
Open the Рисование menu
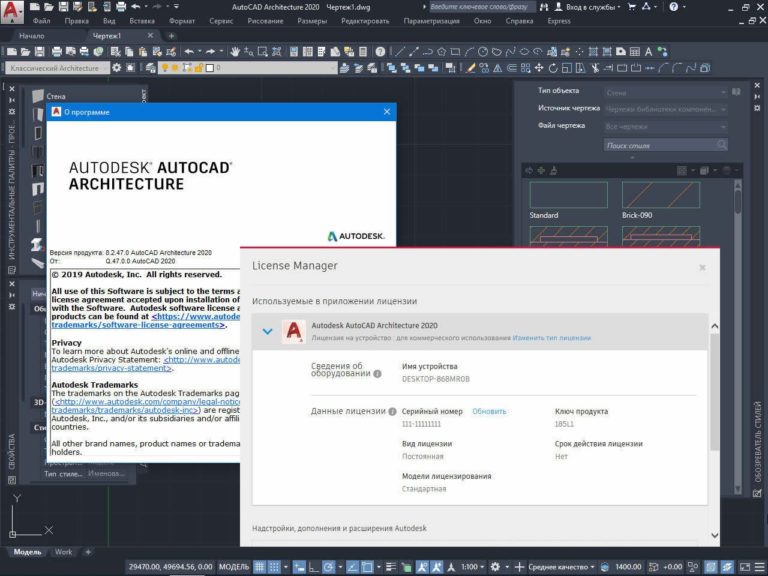(x=265, y=21)
